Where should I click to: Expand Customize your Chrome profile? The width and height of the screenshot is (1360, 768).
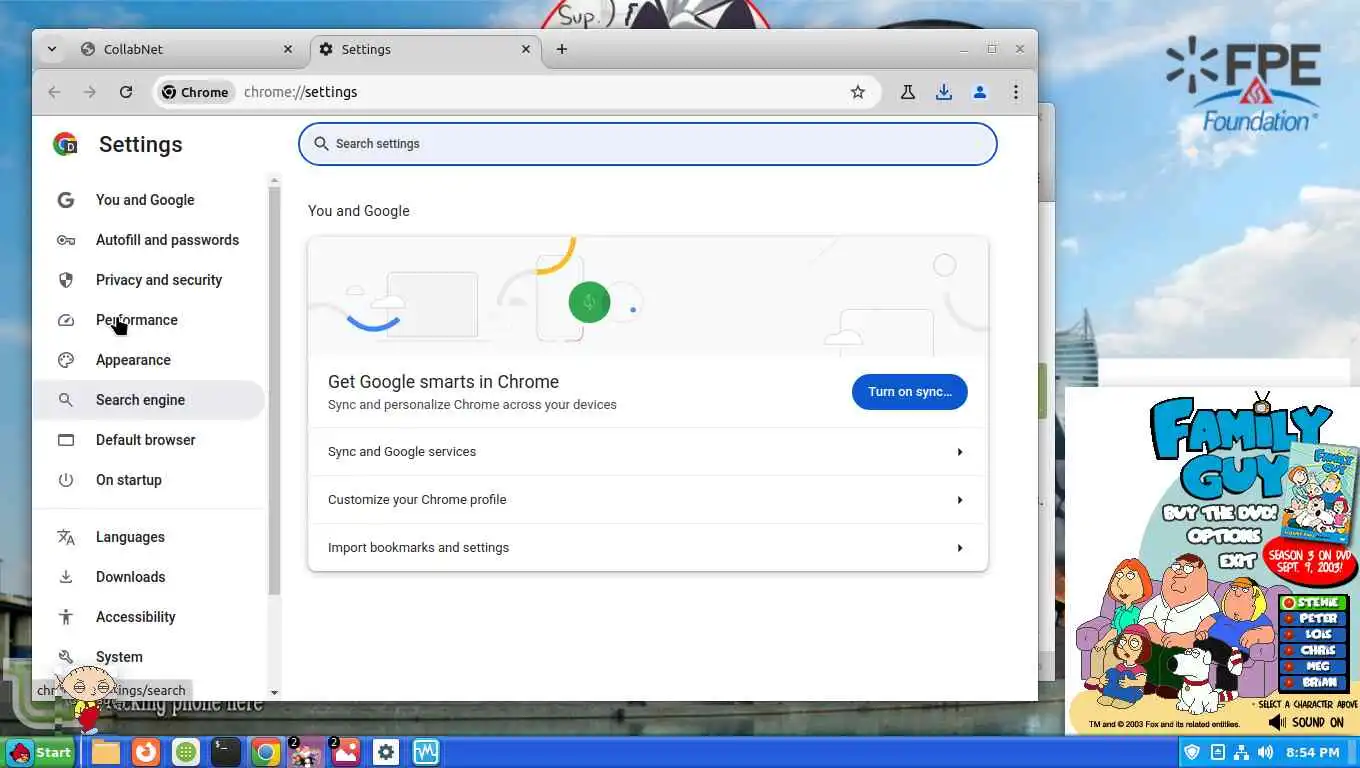648,500
